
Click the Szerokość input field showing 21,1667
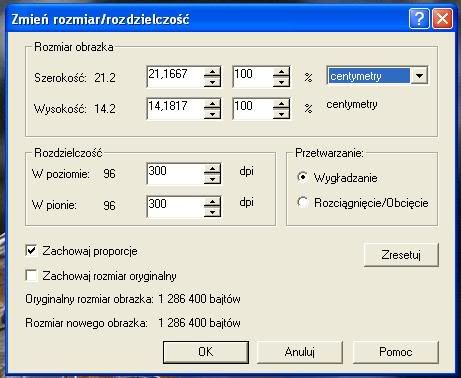(175, 77)
